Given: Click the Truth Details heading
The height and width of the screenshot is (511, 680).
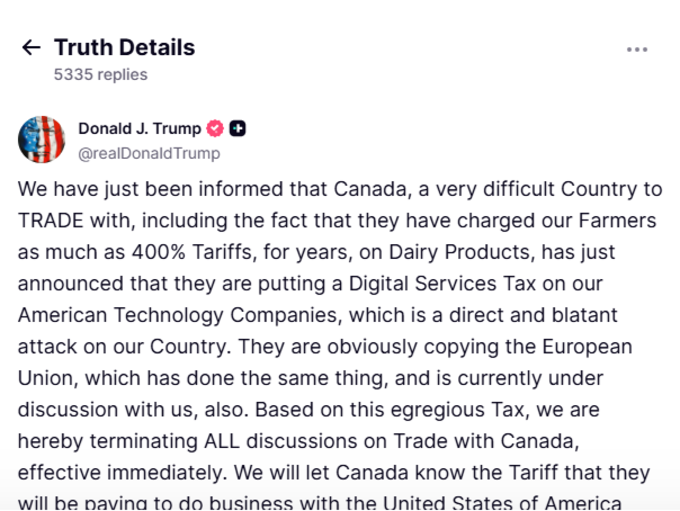Looking at the screenshot, I should [x=124, y=47].
